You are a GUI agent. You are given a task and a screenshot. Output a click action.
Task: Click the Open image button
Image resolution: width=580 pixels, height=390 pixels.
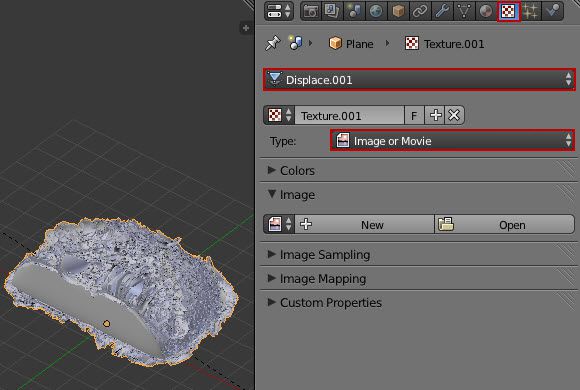click(x=505, y=225)
